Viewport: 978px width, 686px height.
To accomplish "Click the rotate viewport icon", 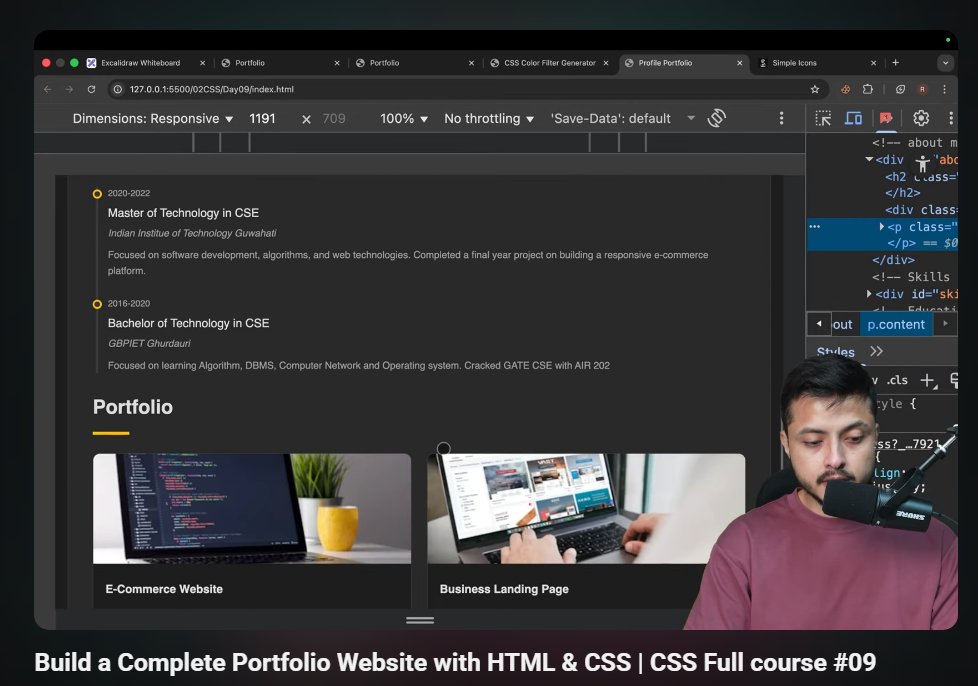I will pyautogui.click(x=717, y=118).
